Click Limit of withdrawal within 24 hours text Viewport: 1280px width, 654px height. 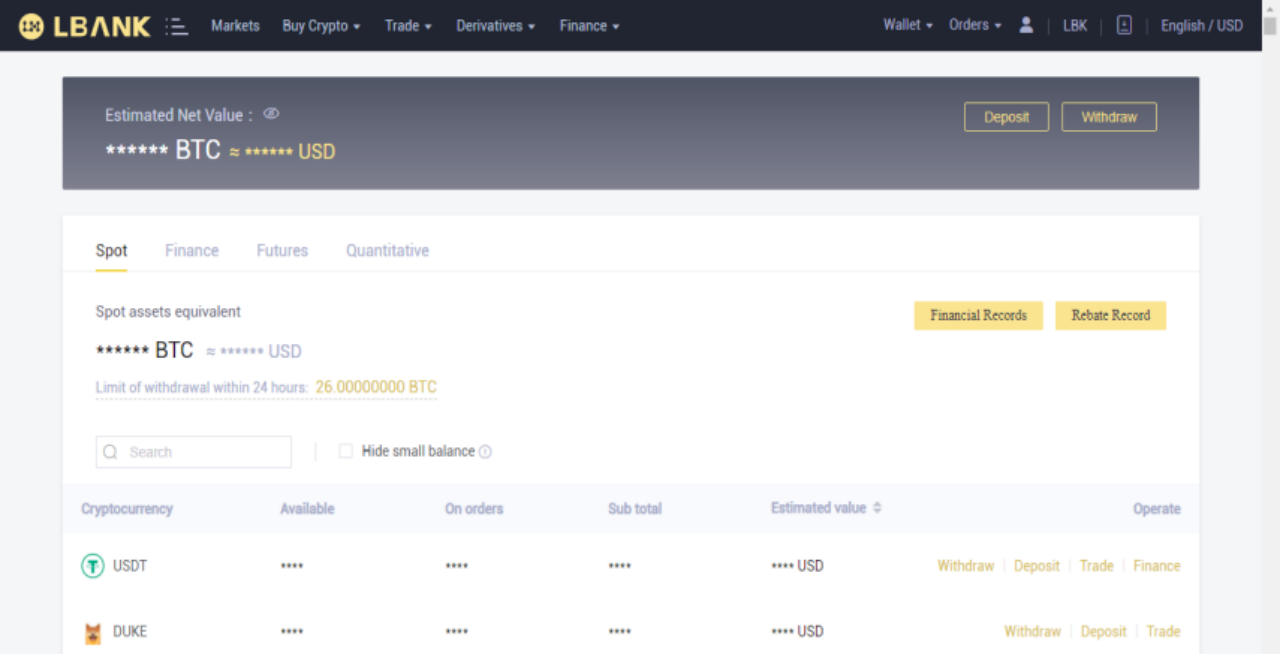pyautogui.click(x=202, y=387)
